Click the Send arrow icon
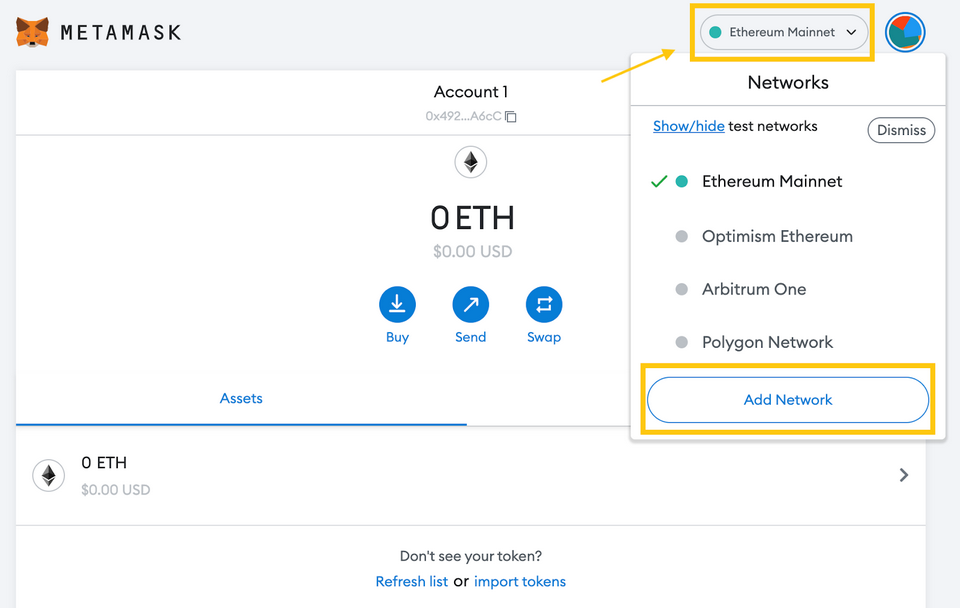The height and width of the screenshot is (608, 960). pos(470,304)
